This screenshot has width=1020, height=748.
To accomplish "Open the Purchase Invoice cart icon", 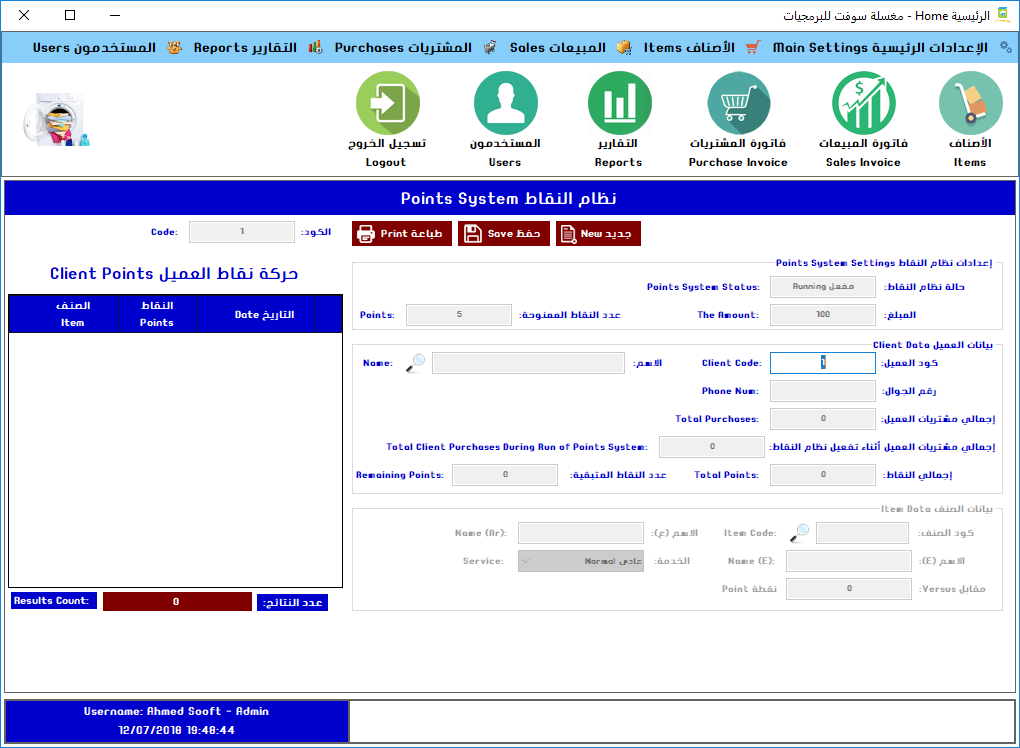I will (738, 103).
